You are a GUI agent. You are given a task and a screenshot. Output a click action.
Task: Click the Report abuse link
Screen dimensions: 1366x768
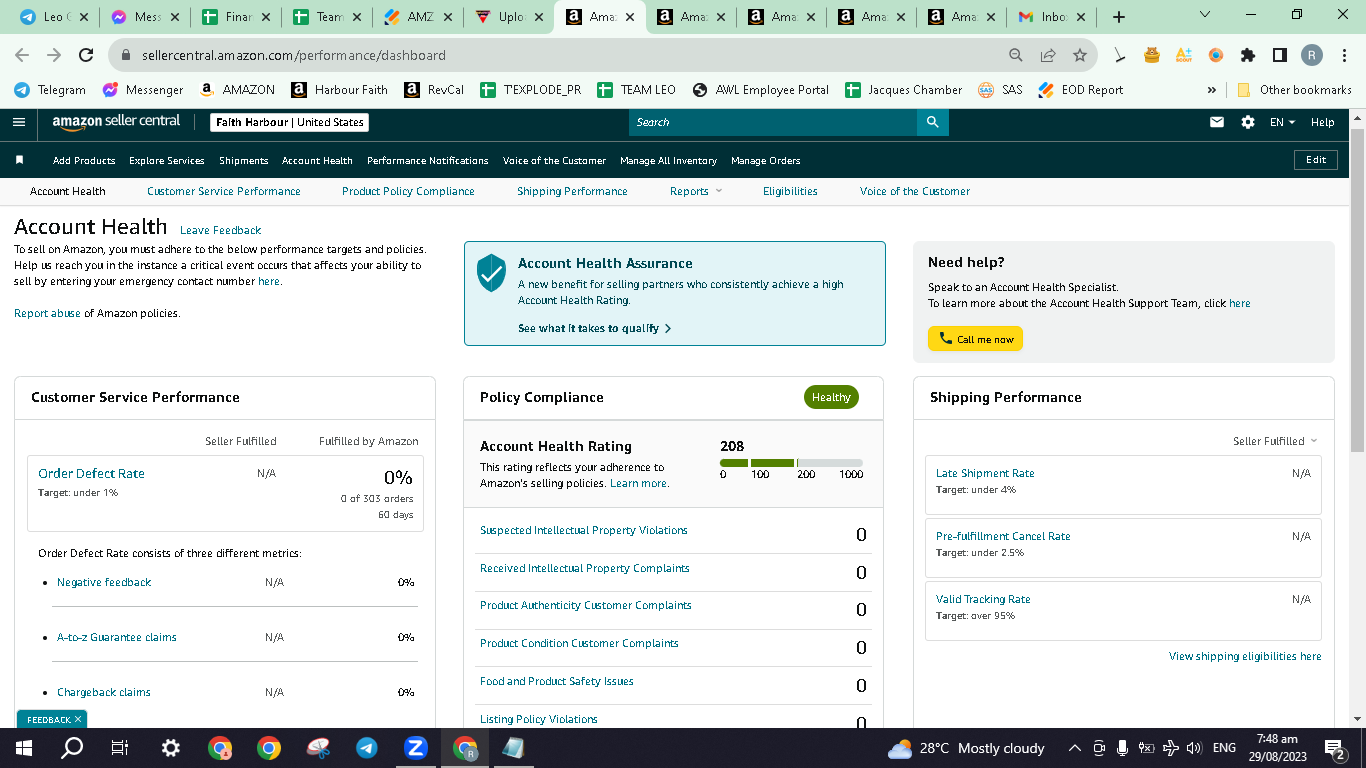click(x=47, y=313)
